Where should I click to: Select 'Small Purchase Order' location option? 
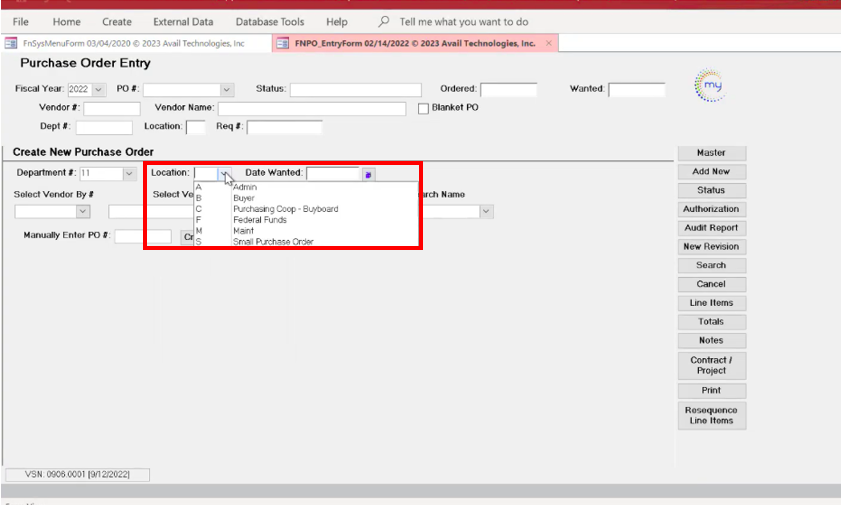point(272,241)
